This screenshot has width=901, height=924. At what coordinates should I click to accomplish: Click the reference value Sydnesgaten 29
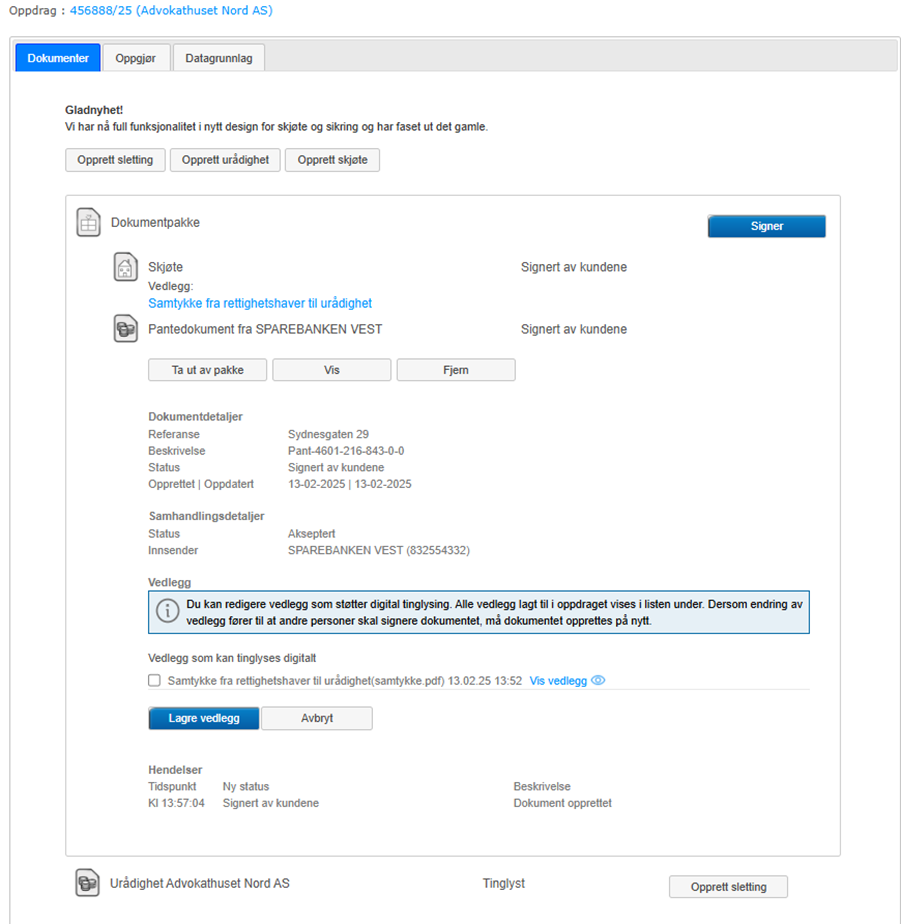[x=328, y=434]
